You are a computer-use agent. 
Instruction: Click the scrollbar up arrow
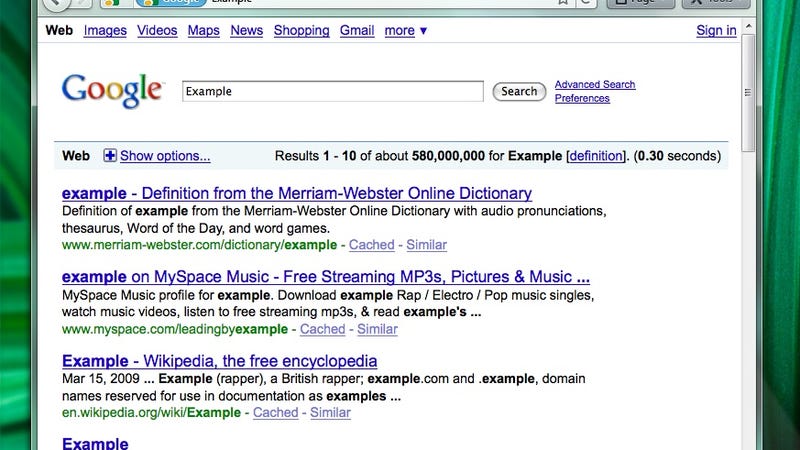(748, 26)
